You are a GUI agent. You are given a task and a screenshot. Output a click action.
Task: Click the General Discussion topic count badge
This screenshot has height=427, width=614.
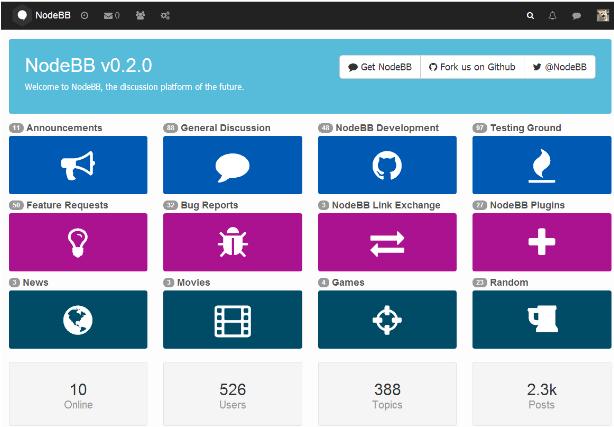[170, 128]
